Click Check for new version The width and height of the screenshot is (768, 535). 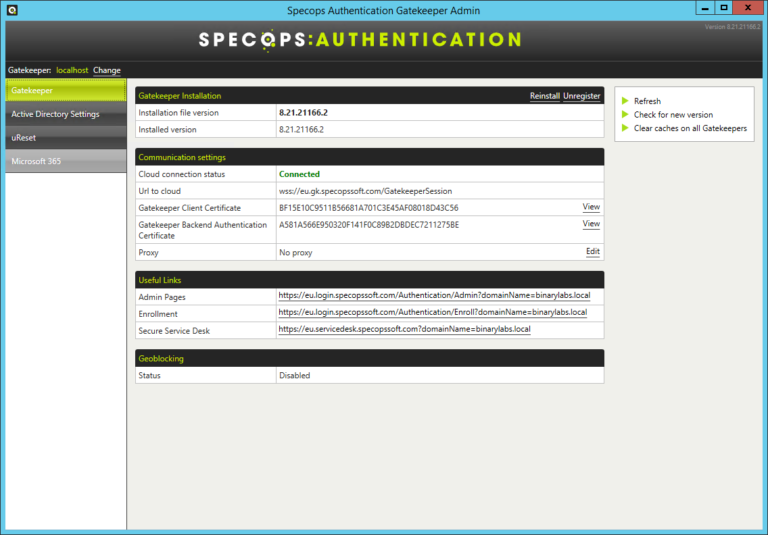point(673,115)
